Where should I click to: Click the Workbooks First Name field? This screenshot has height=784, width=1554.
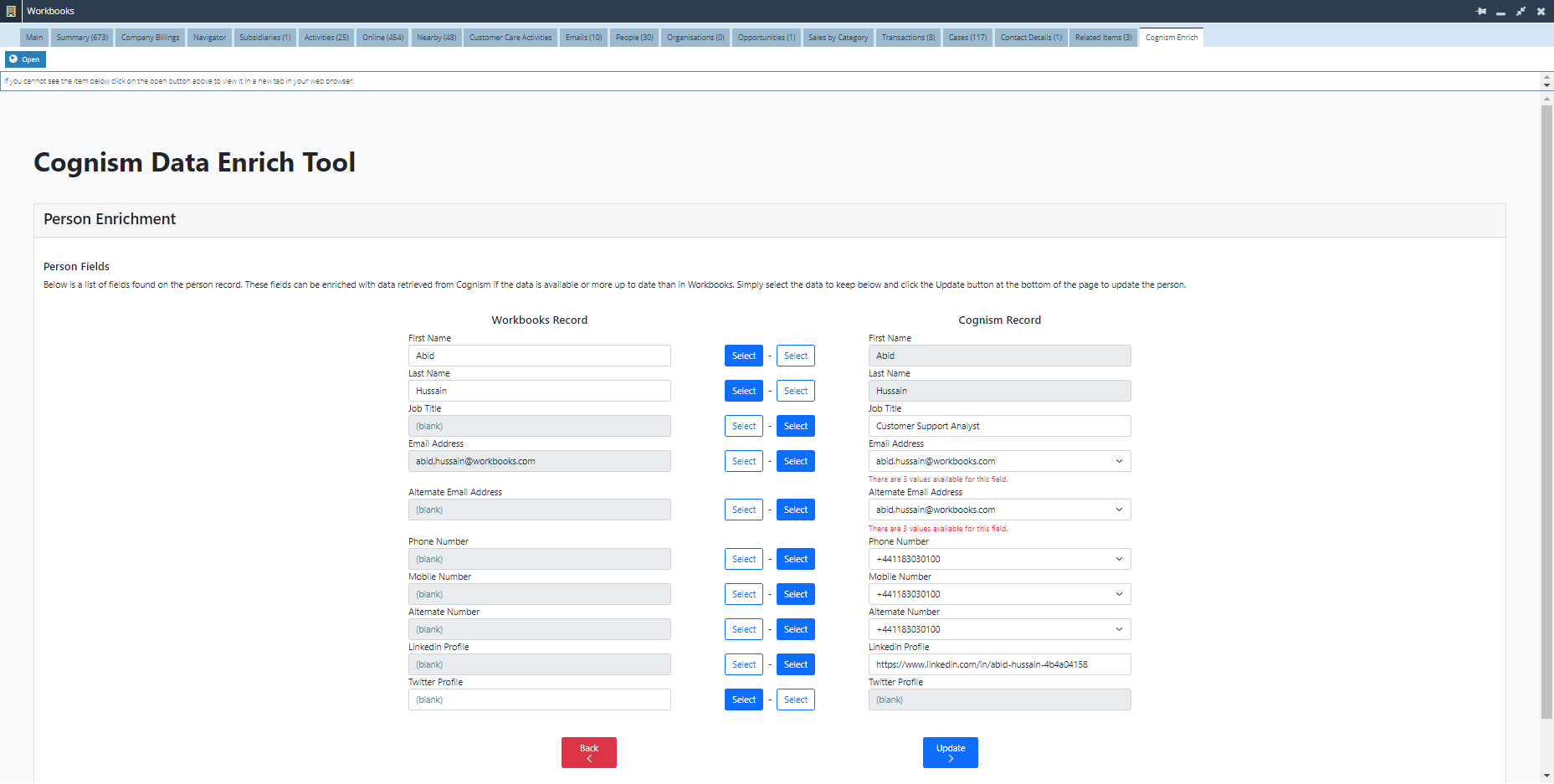point(540,356)
